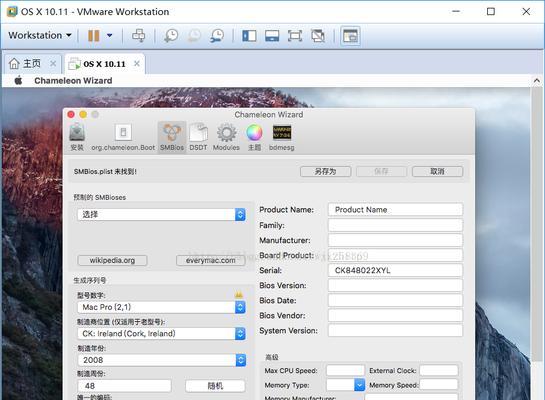Click the send Ctrl+Alt+Del toolbar icon
This screenshot has height=400, width=545.
[138, 35]
